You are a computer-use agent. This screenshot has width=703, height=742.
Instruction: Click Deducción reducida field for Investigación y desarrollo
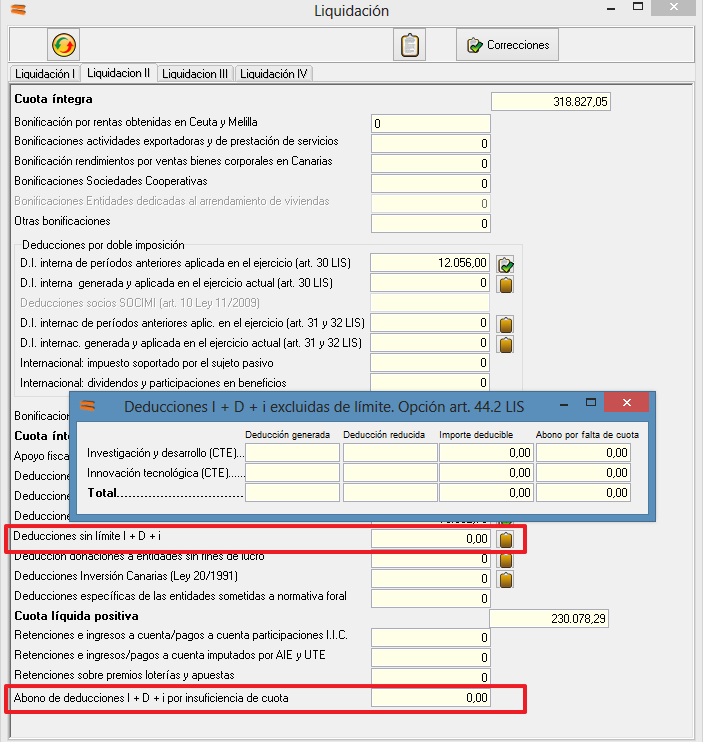coord(390,453)
